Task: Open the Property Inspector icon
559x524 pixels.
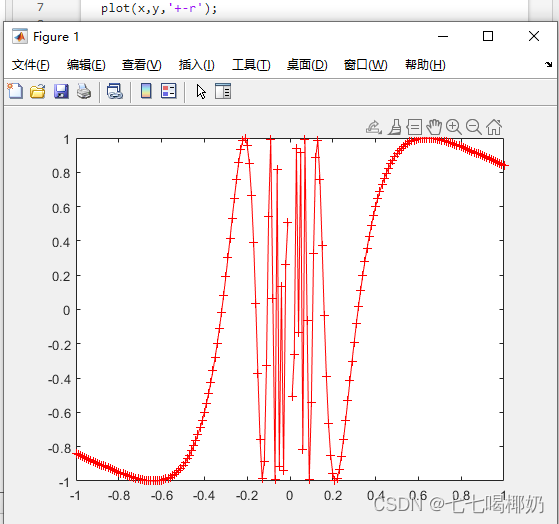Action: [x=223, y=91]
